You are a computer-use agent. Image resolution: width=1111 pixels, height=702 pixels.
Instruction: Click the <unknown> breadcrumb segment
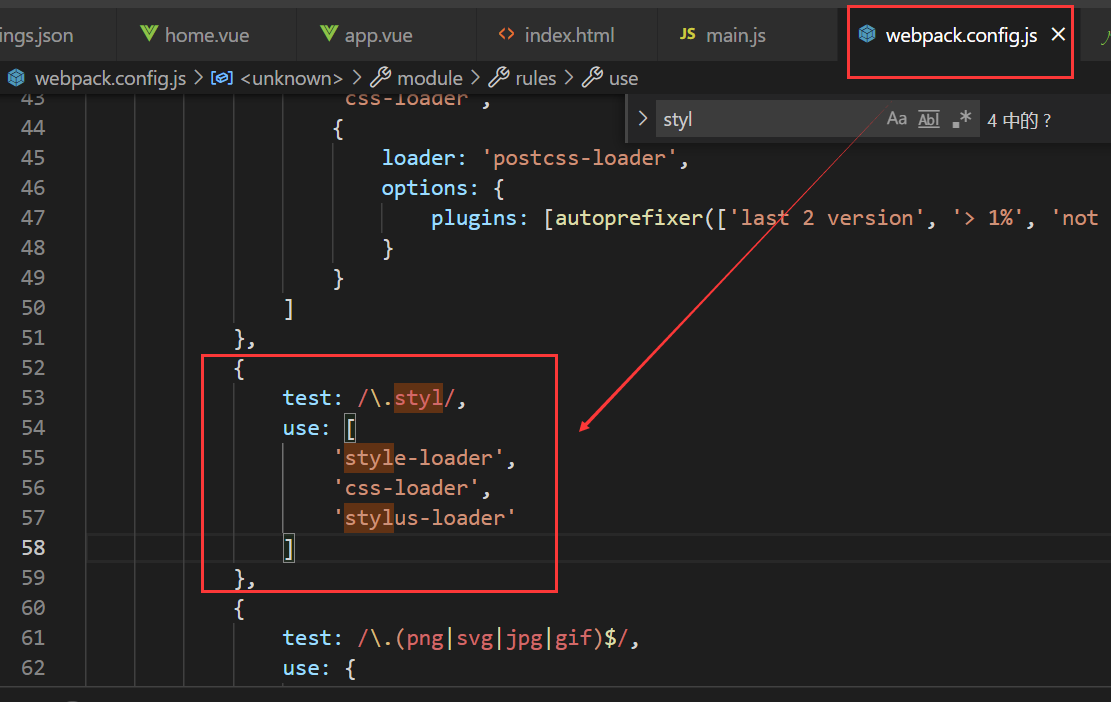pos(291,78)
